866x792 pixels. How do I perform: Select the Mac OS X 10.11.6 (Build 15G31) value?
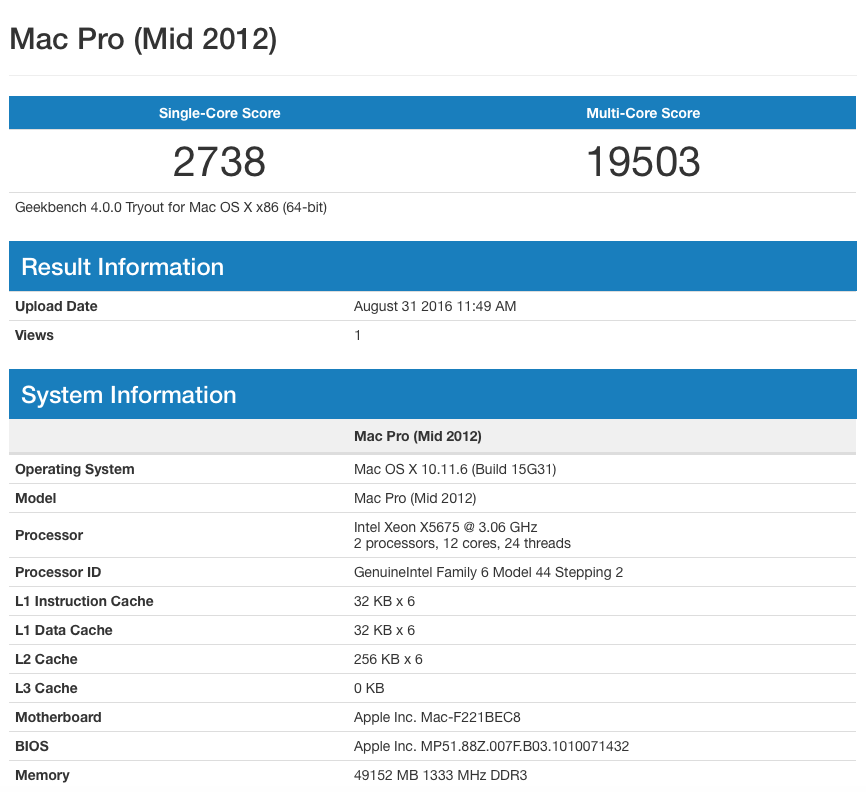455,469
